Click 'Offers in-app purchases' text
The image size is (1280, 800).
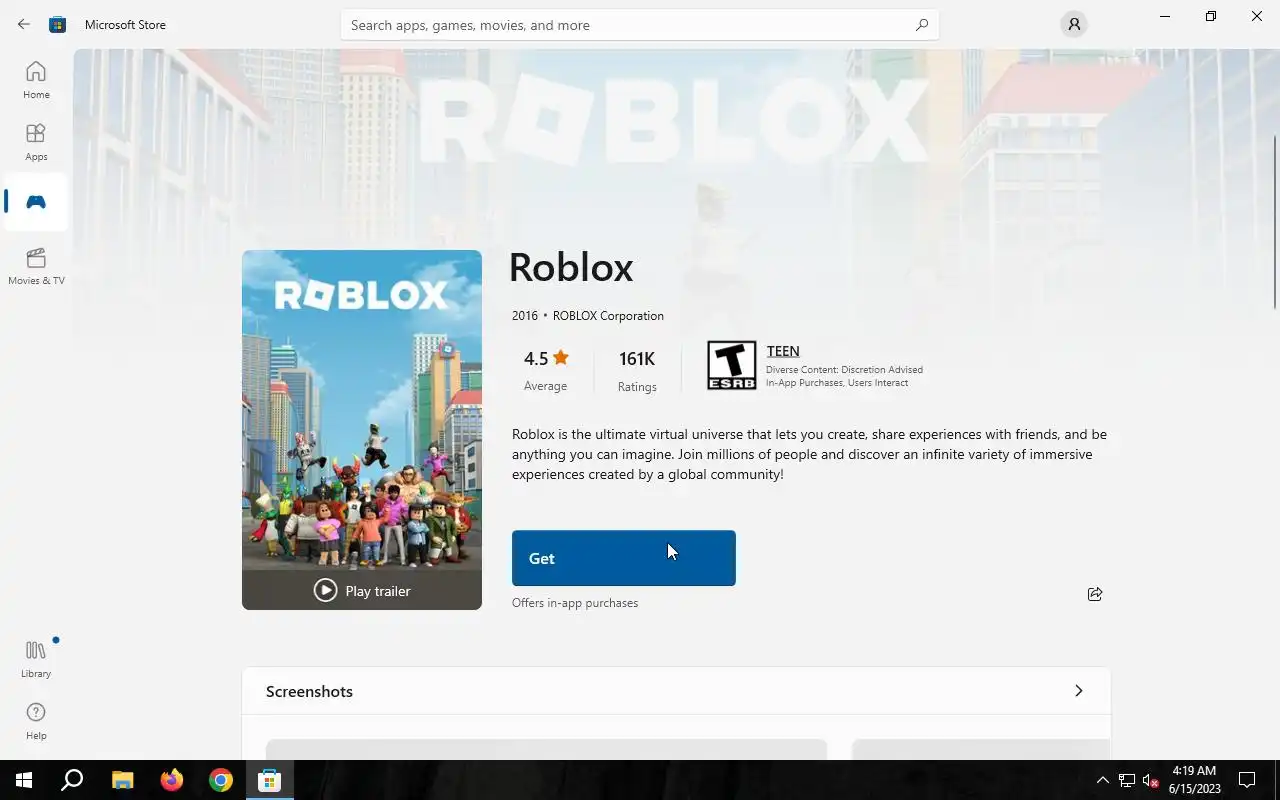coord(575,603)
